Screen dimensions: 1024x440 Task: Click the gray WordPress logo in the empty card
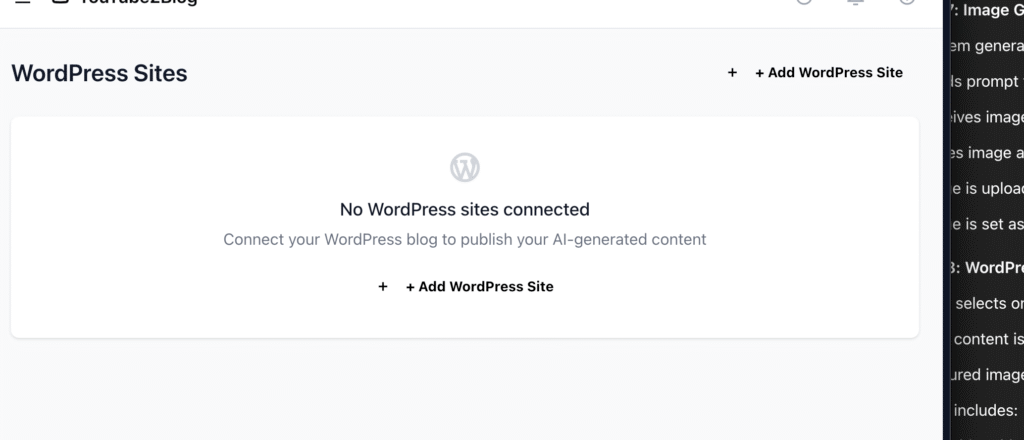point(465,168)
